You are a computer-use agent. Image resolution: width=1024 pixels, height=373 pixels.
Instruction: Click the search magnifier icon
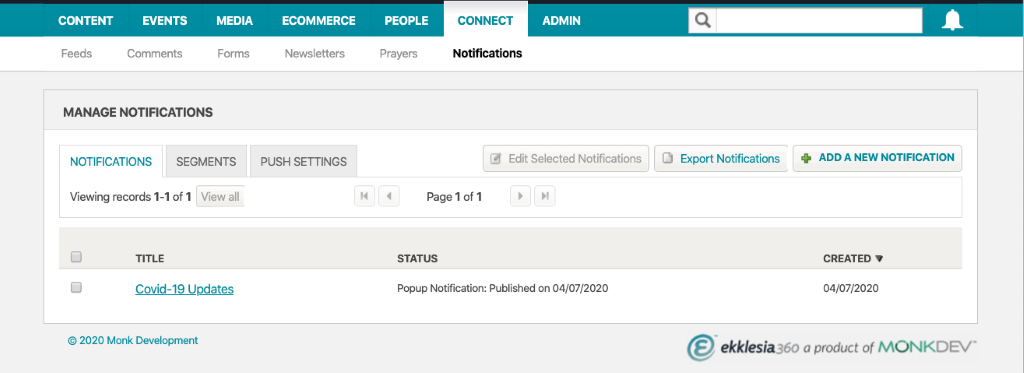[702, 20]
